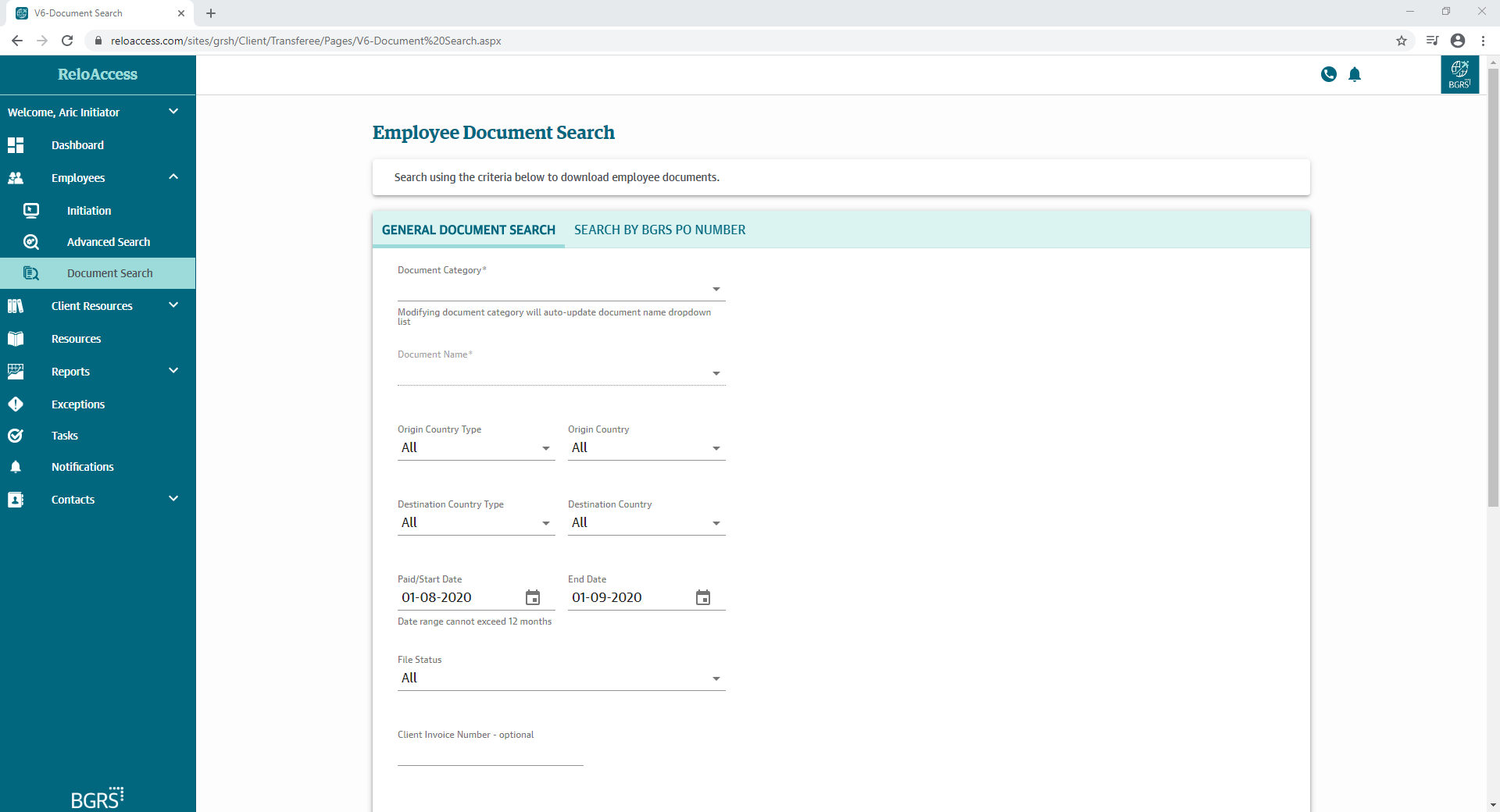Viewport: 1500px width, 812px height.
Task: Open the Document Name dropdown
Action: [x=561, y=374]
